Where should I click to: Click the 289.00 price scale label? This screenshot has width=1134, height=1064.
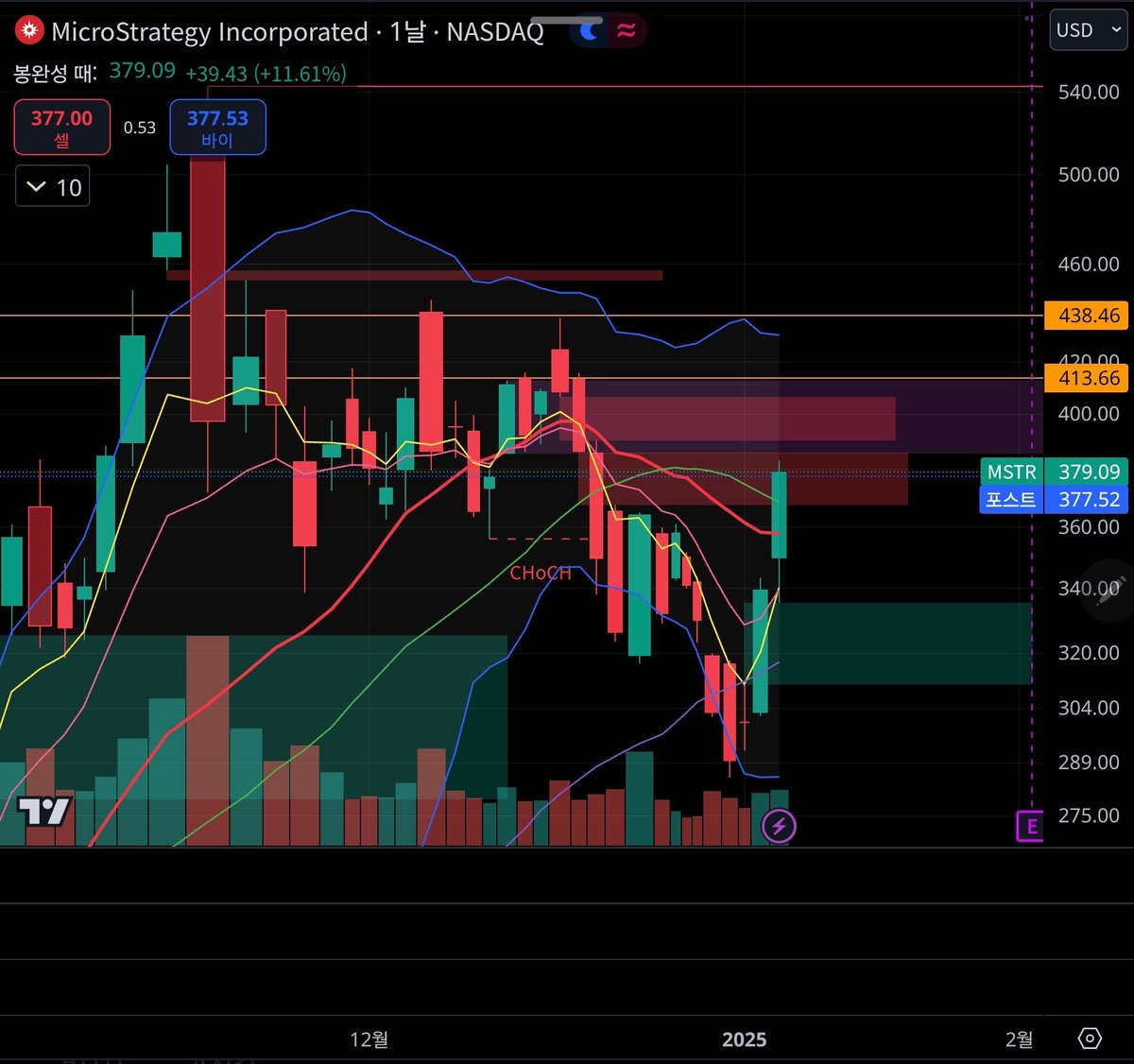pos(1089,763)
